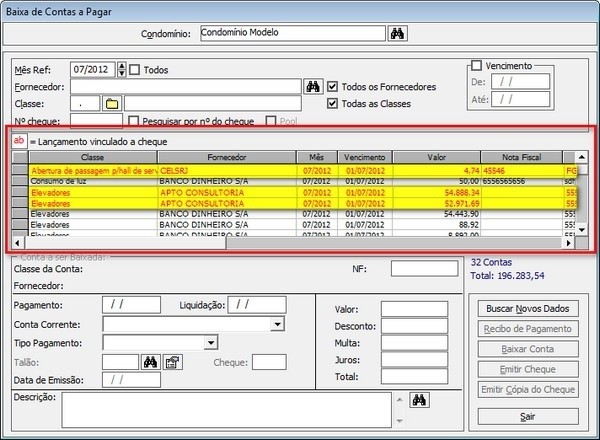The image size is (600, 440).
Task: Click the Nº cheque input field
Action: [x=96, y=121]
